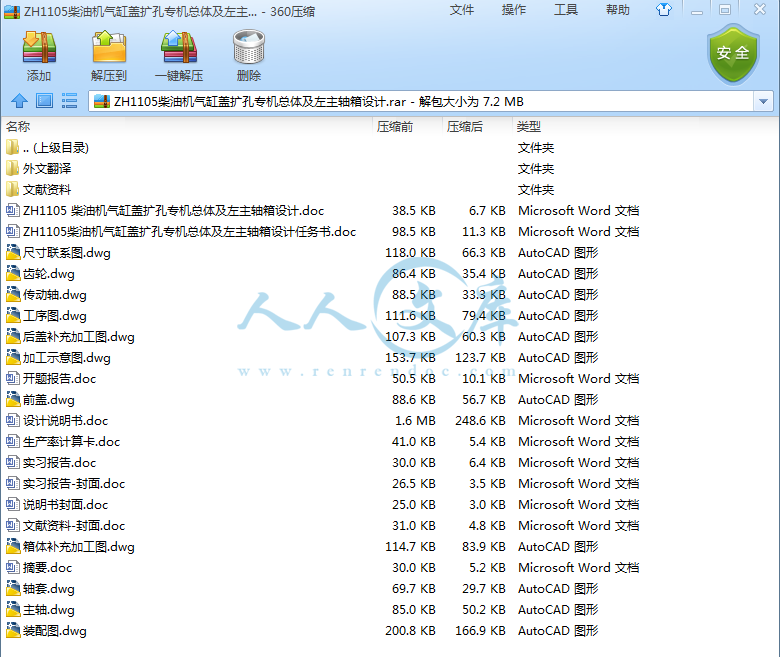Select the 外文翻译 folder
This screenshot has height=657, width=780.
point(390,169)
